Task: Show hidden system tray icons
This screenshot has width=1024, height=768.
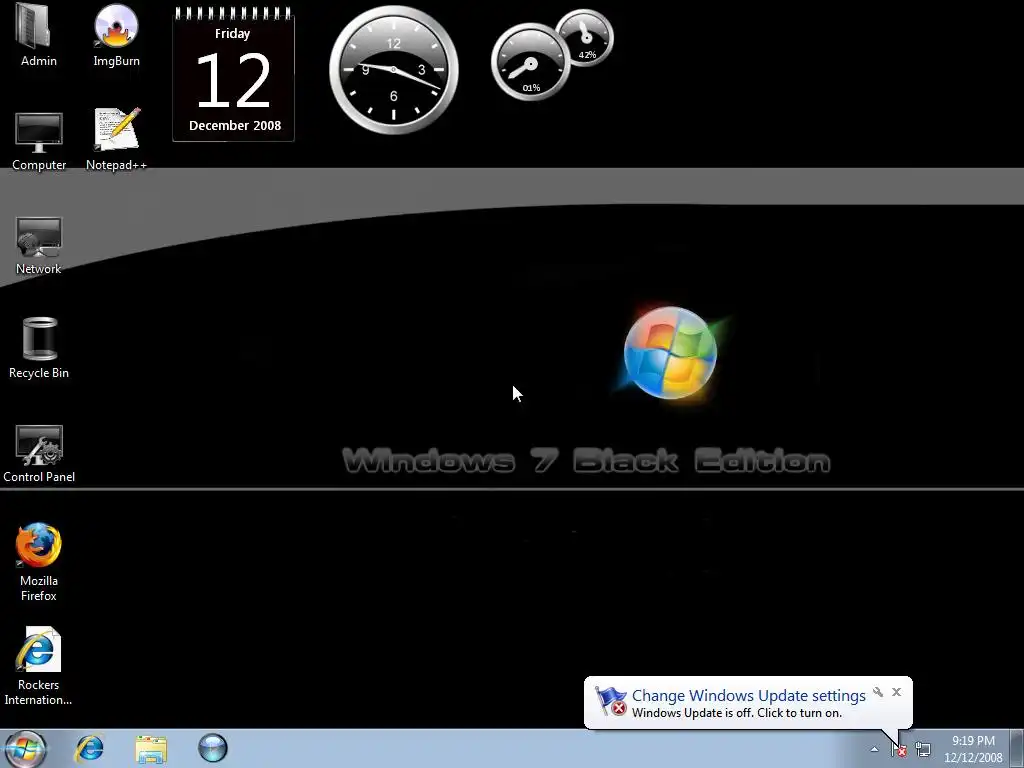Action: 874,749
